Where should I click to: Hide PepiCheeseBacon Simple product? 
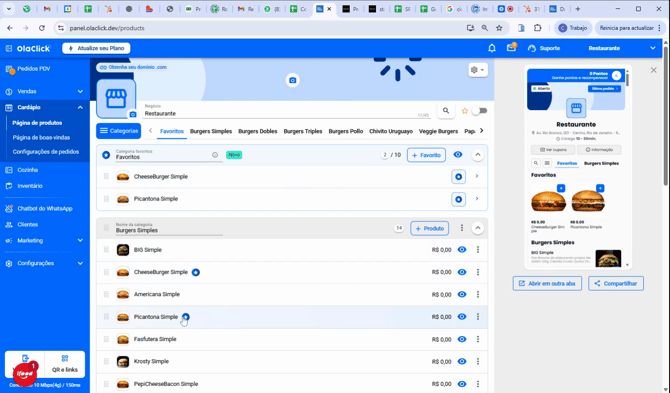point(462,384)
